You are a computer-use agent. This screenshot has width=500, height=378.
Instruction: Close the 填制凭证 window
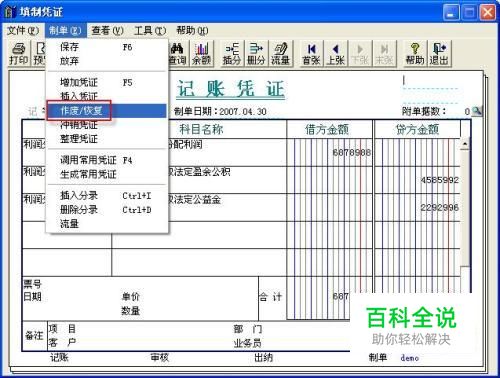coord(487,13)
